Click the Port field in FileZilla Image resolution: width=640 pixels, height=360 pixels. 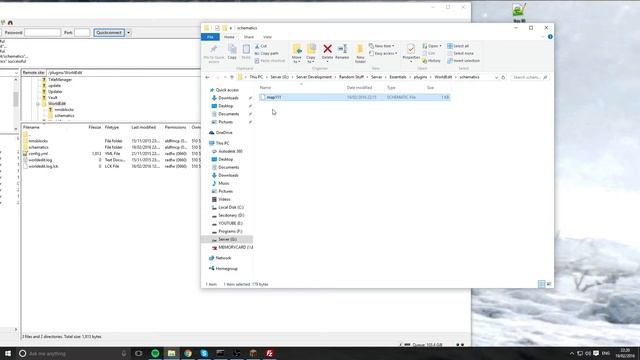tap(82, 33)
